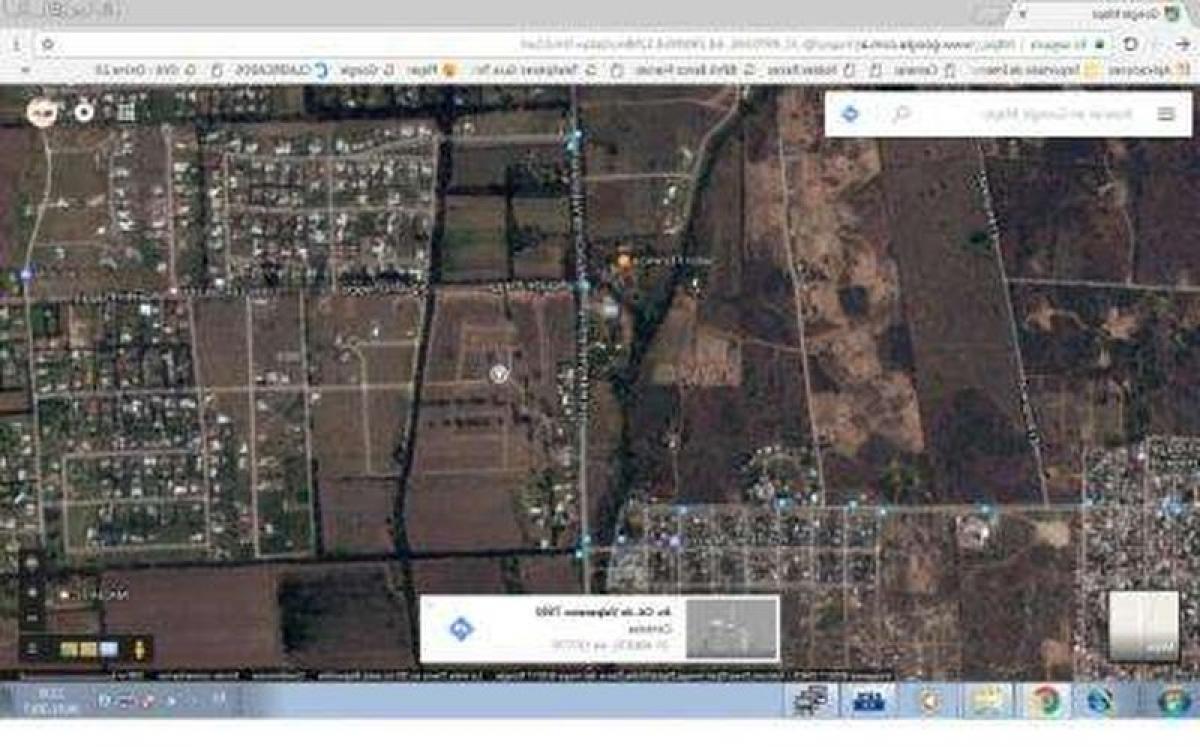Click the directions diamond on the address card
The image size is (1200, 747).
[x=460, y=628]
